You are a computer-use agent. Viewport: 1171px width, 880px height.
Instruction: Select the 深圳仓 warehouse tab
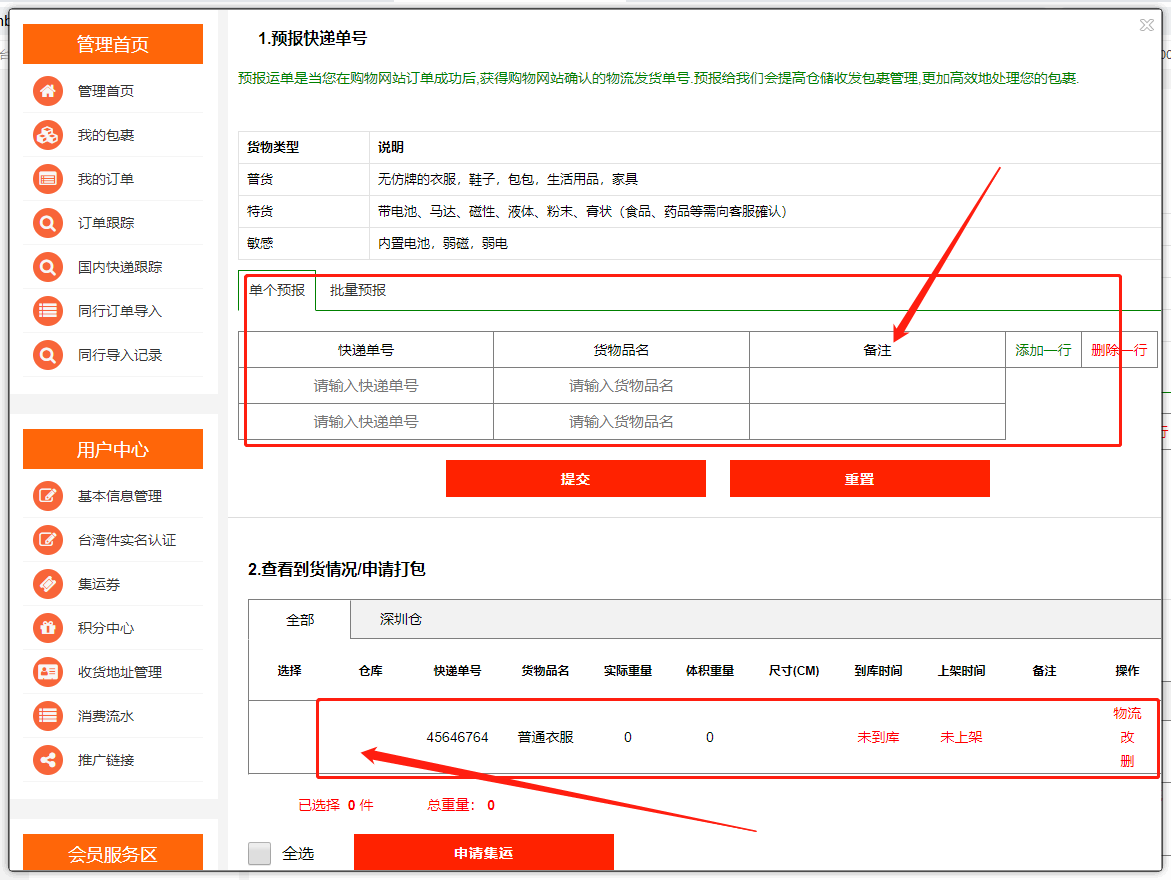400,620
